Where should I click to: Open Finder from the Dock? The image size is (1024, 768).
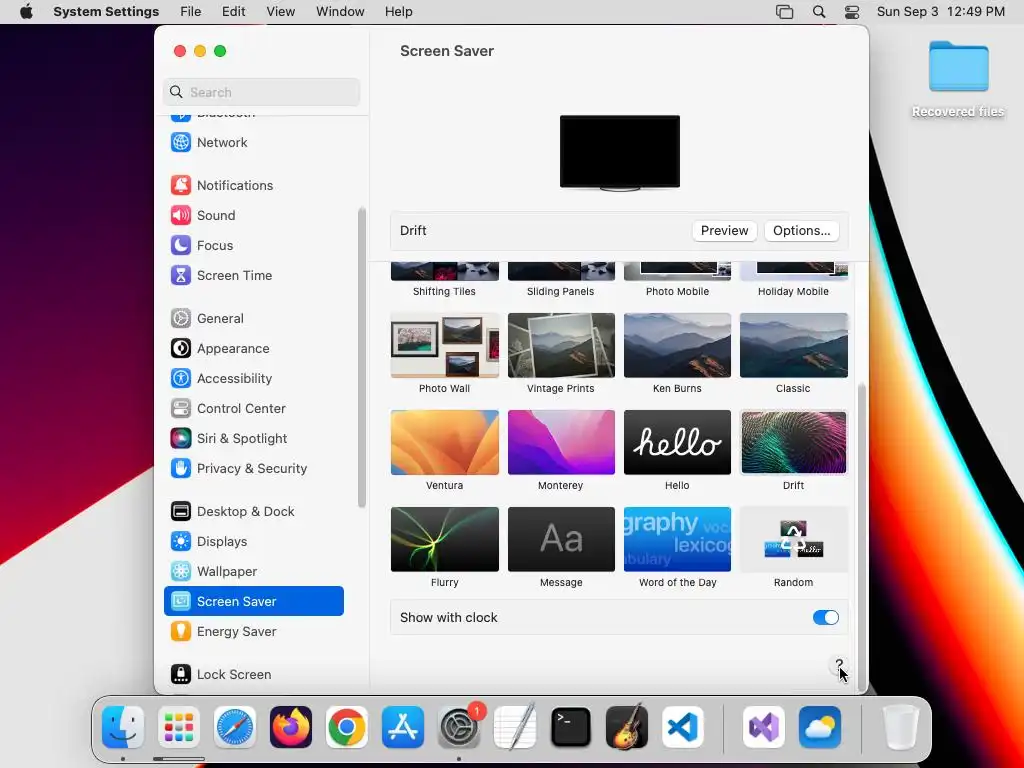click(123, 727)
